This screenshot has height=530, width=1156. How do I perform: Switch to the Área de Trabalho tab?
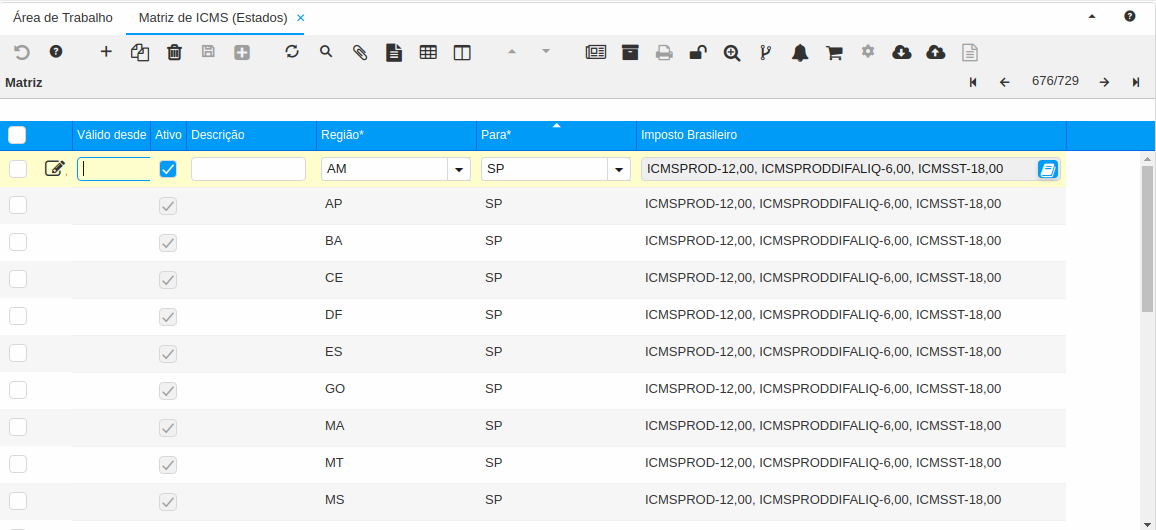(62, 18)
